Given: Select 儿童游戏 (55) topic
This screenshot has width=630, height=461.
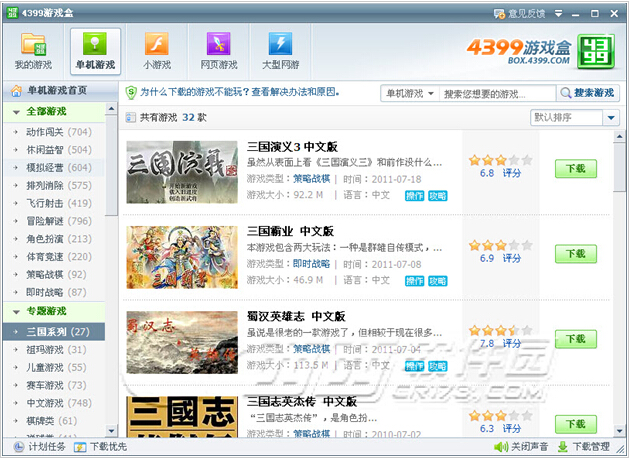Looking at the screenshot, I should (x=54, y=367).
